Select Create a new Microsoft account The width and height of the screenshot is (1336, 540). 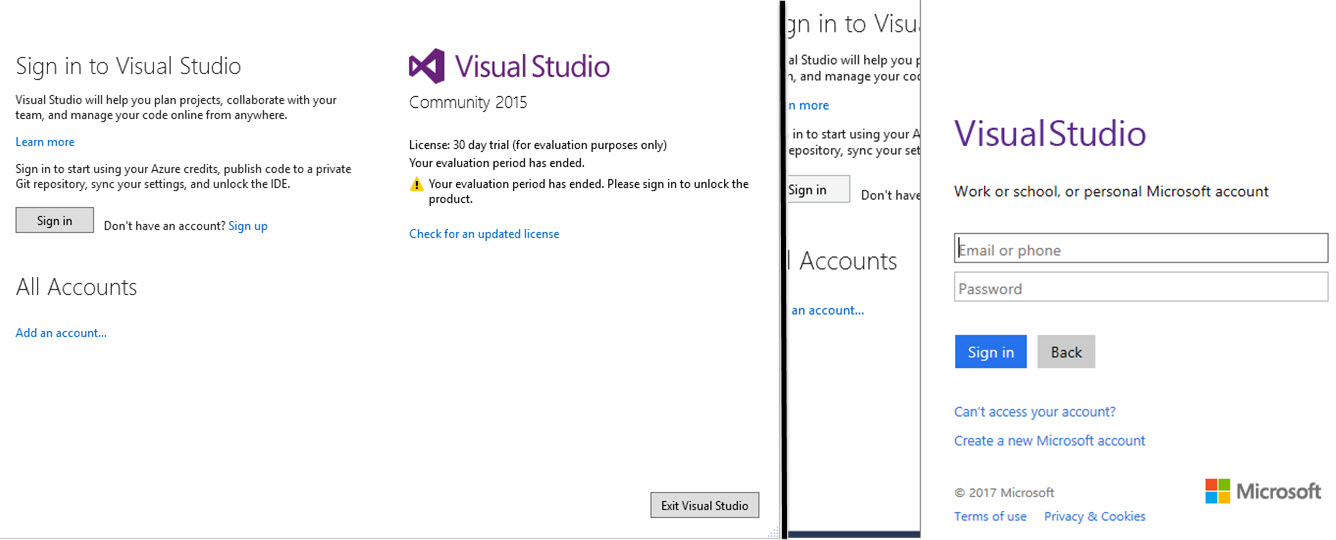(1050, 441)
